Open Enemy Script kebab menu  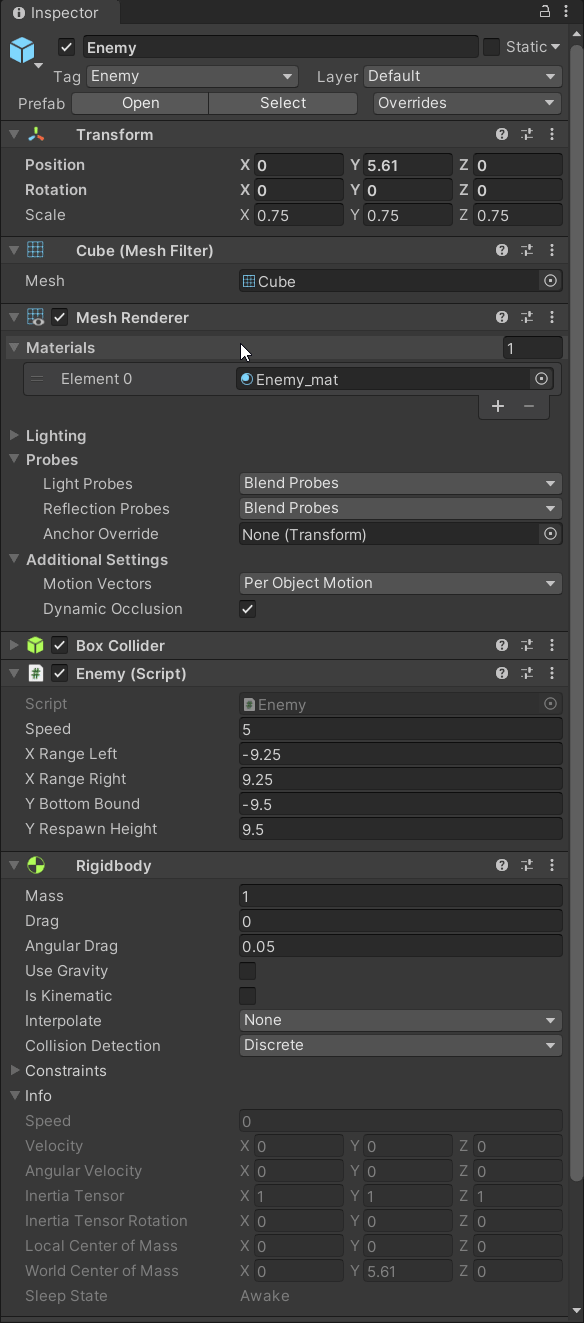tap(551, 674)
